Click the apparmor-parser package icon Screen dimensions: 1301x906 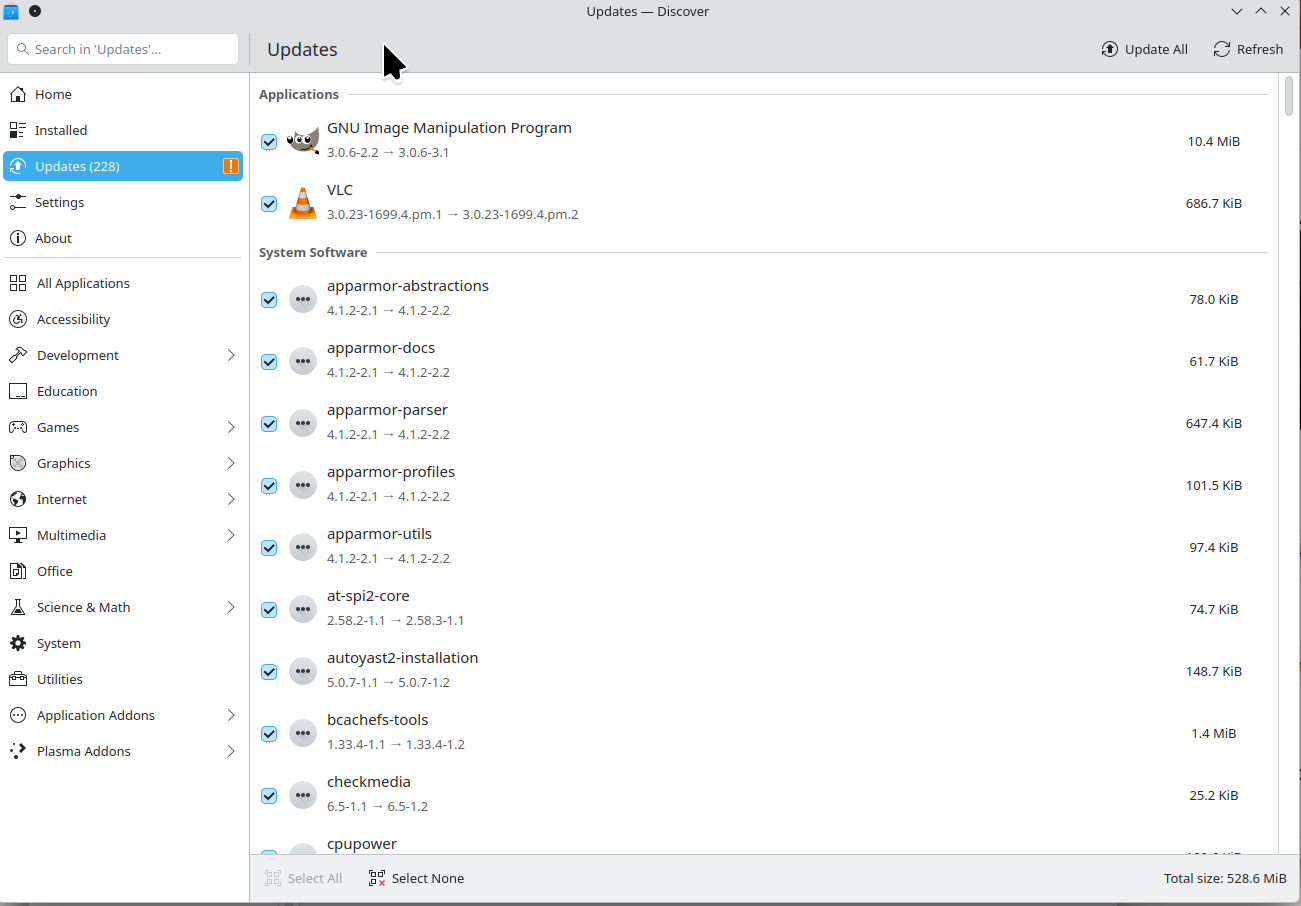click(303, 423)
